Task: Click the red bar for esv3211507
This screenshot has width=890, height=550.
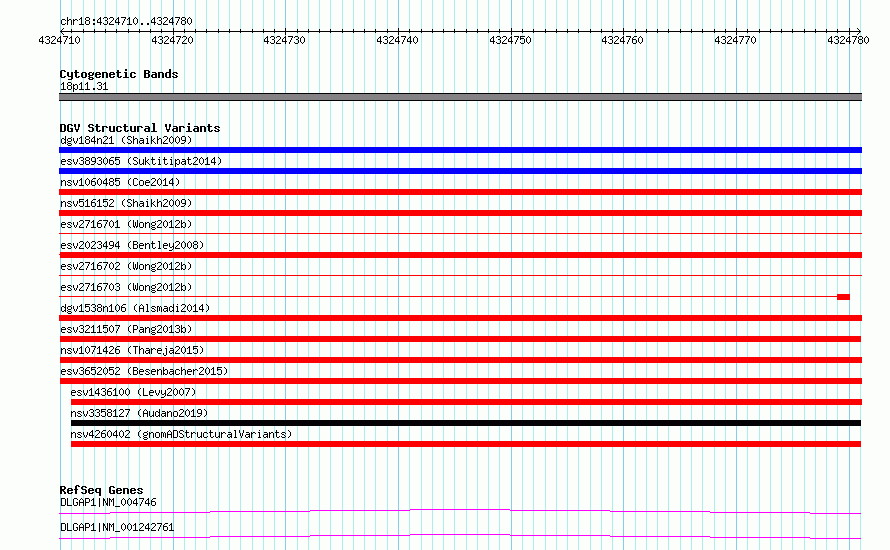Action: [460, 339]
